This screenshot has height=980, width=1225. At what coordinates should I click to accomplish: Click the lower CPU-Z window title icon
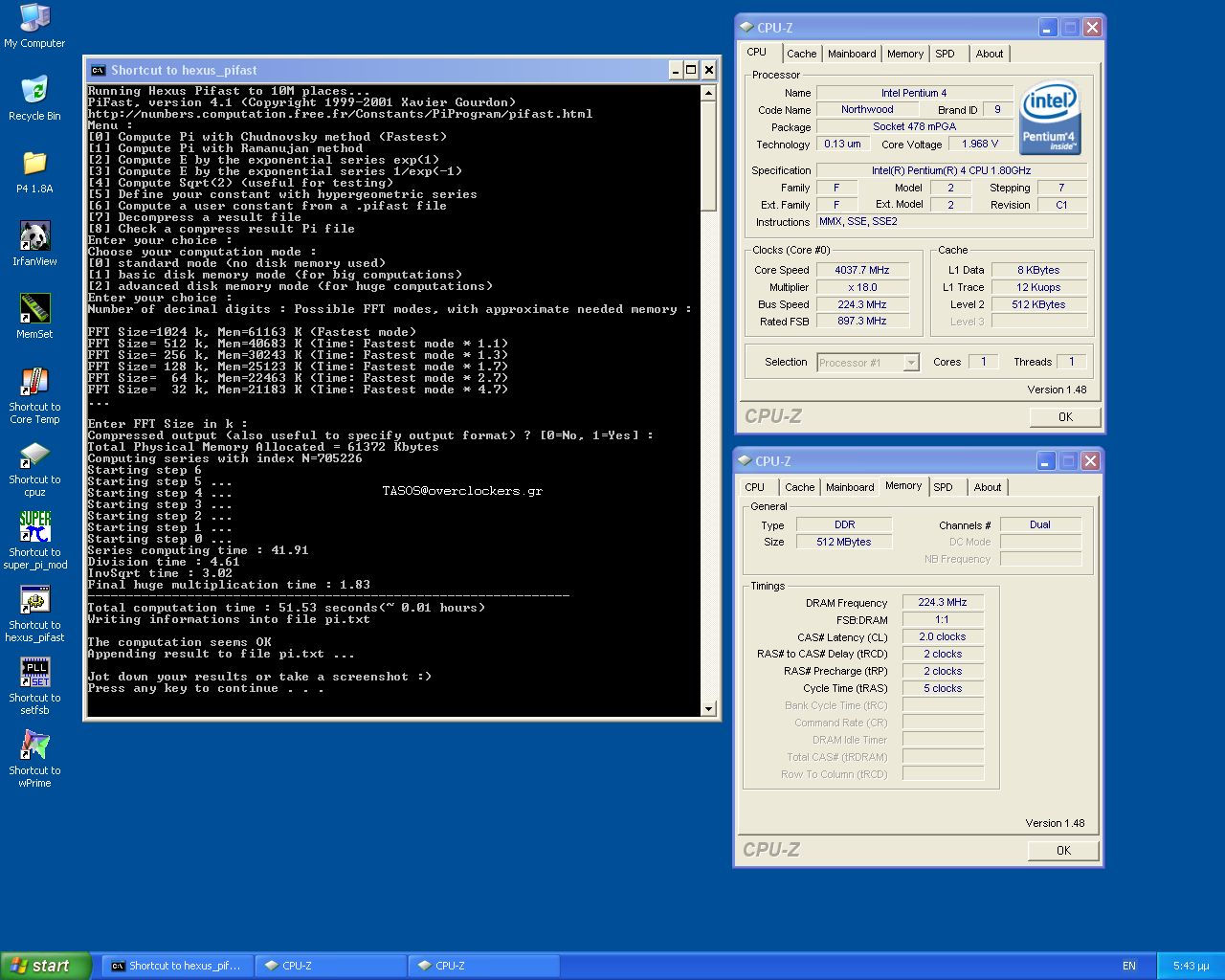(x=746, y=461)
